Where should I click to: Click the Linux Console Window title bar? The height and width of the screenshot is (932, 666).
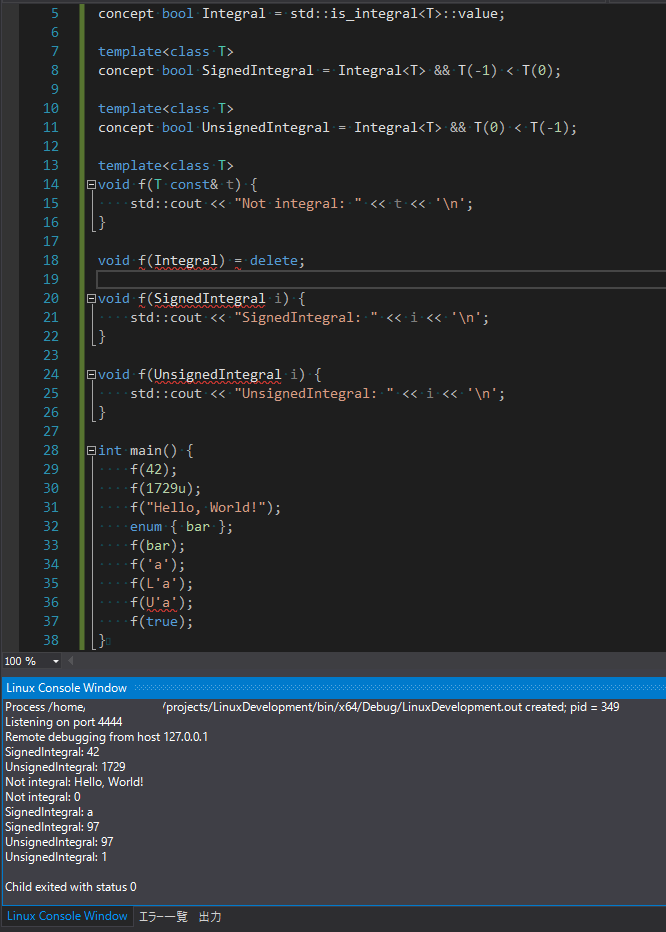click(x=333, y=688)
